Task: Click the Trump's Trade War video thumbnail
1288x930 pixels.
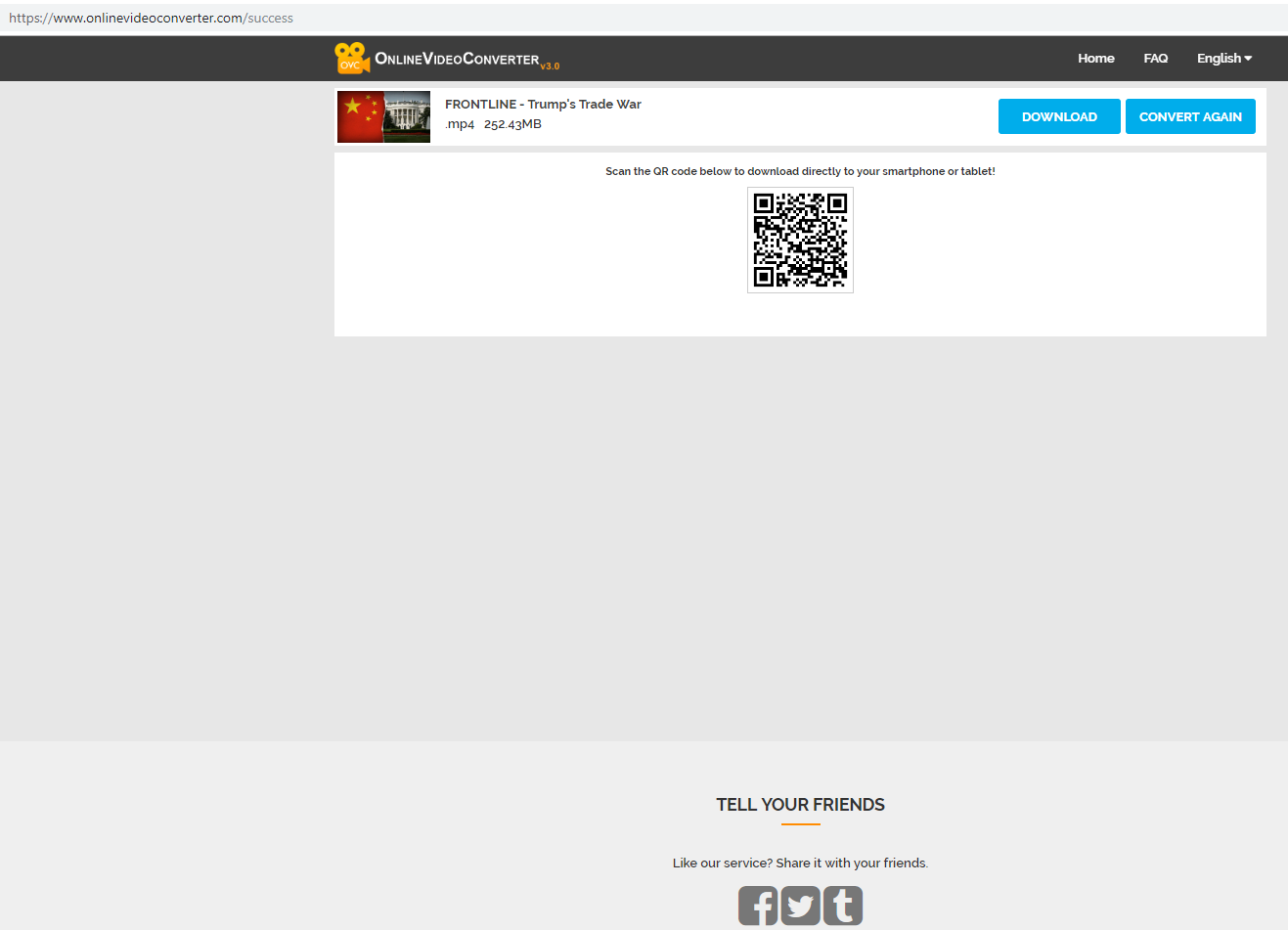Action: pos(383,116)
